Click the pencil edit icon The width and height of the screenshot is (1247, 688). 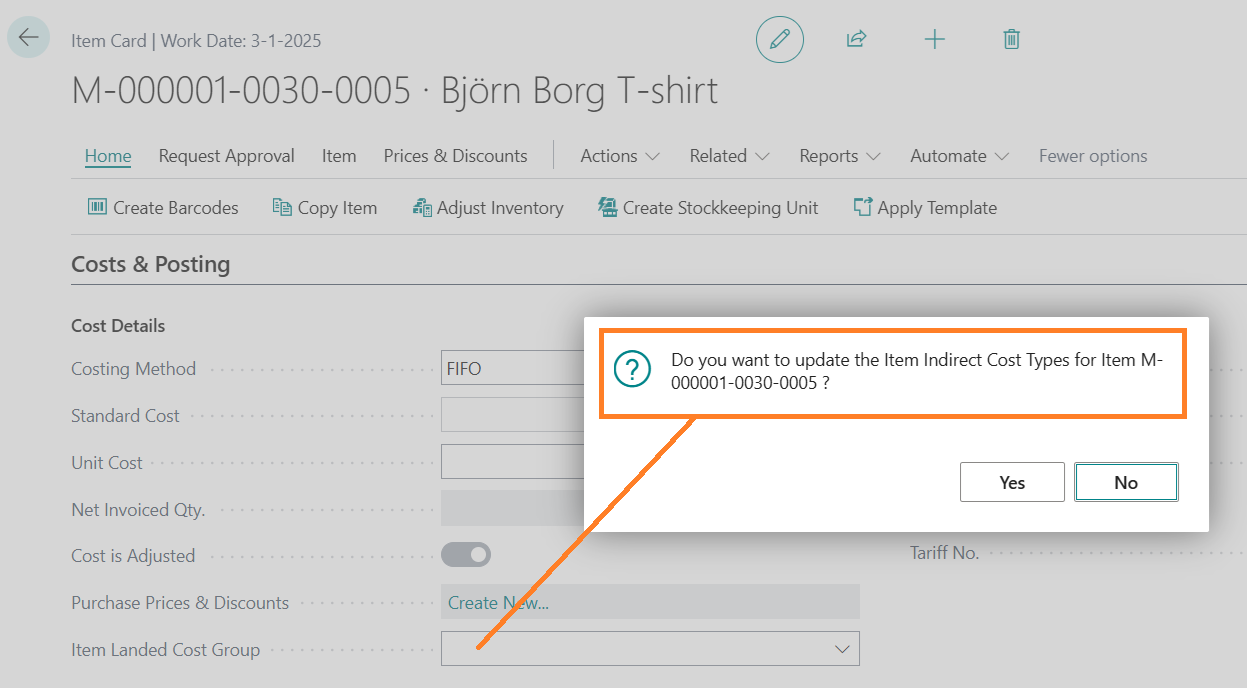tap(779, 40)
